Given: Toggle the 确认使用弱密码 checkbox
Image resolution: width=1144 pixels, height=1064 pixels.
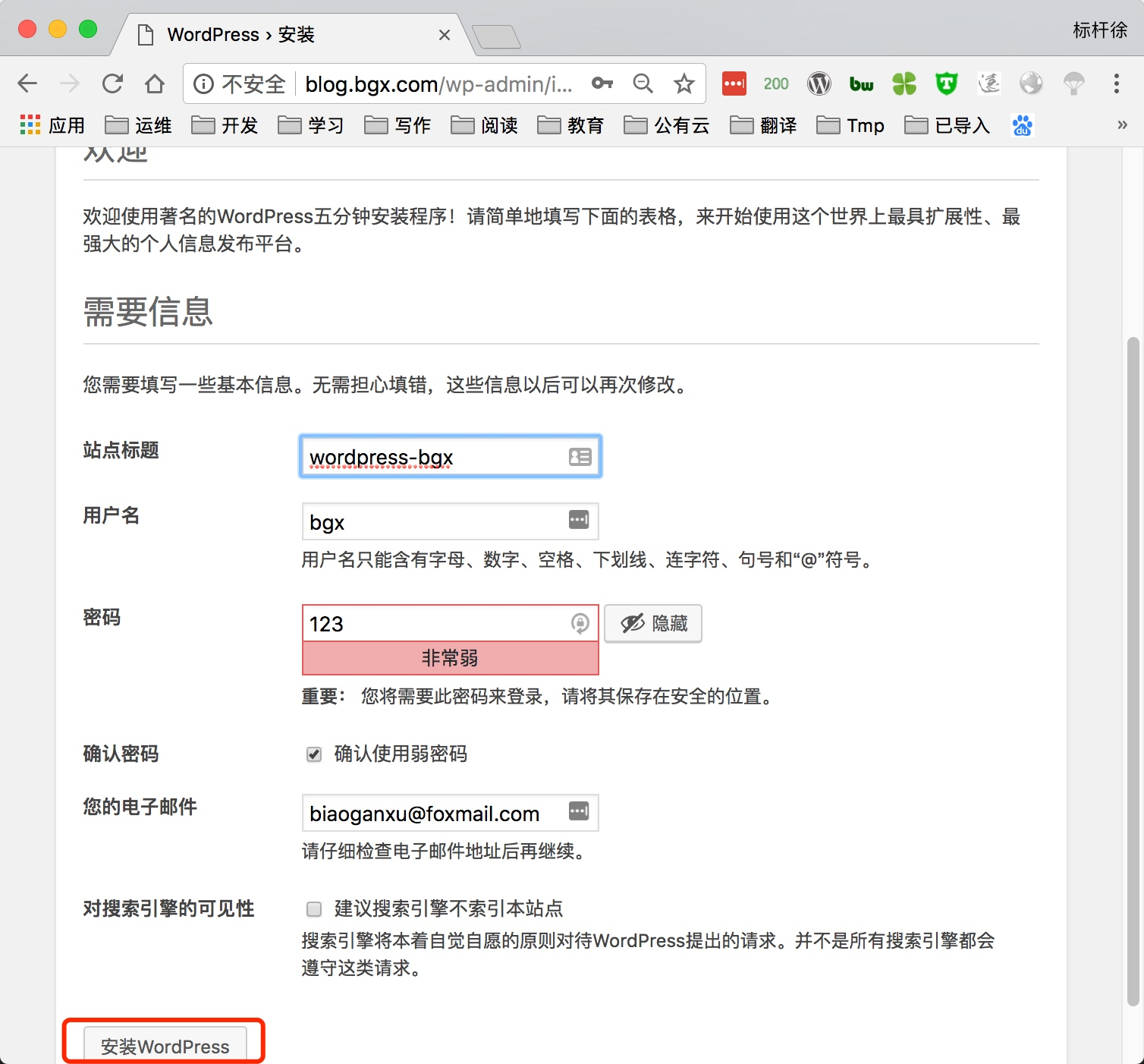Looking at the screenshot, I should pyautogui.click(x=313, y=754).
